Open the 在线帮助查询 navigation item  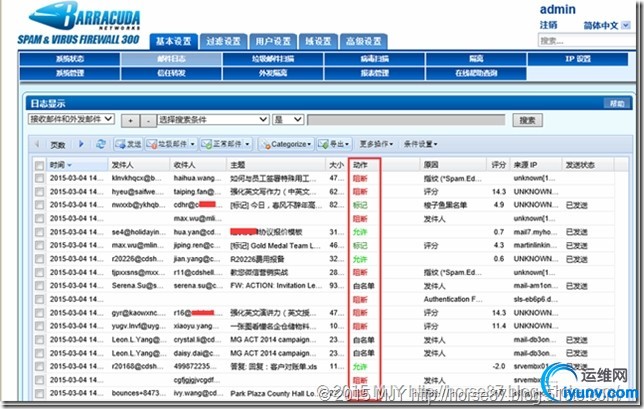[x=476, y=74]
